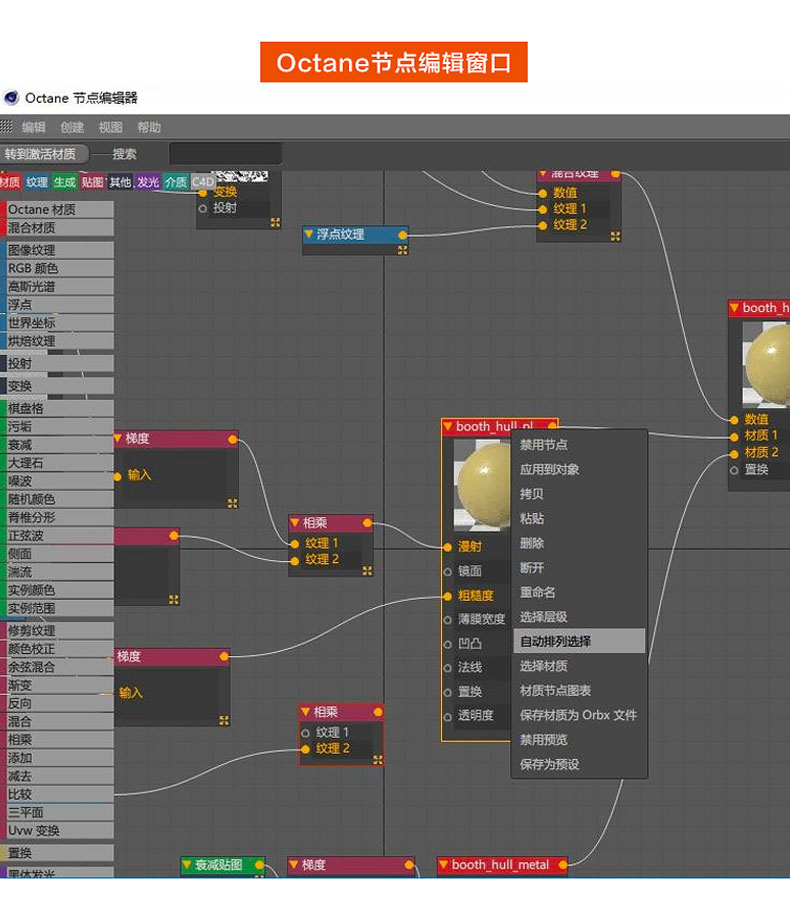Collapse the booth_hull_pl node triangle
Viewport: 790px width, 916px height.
point(448,426)
